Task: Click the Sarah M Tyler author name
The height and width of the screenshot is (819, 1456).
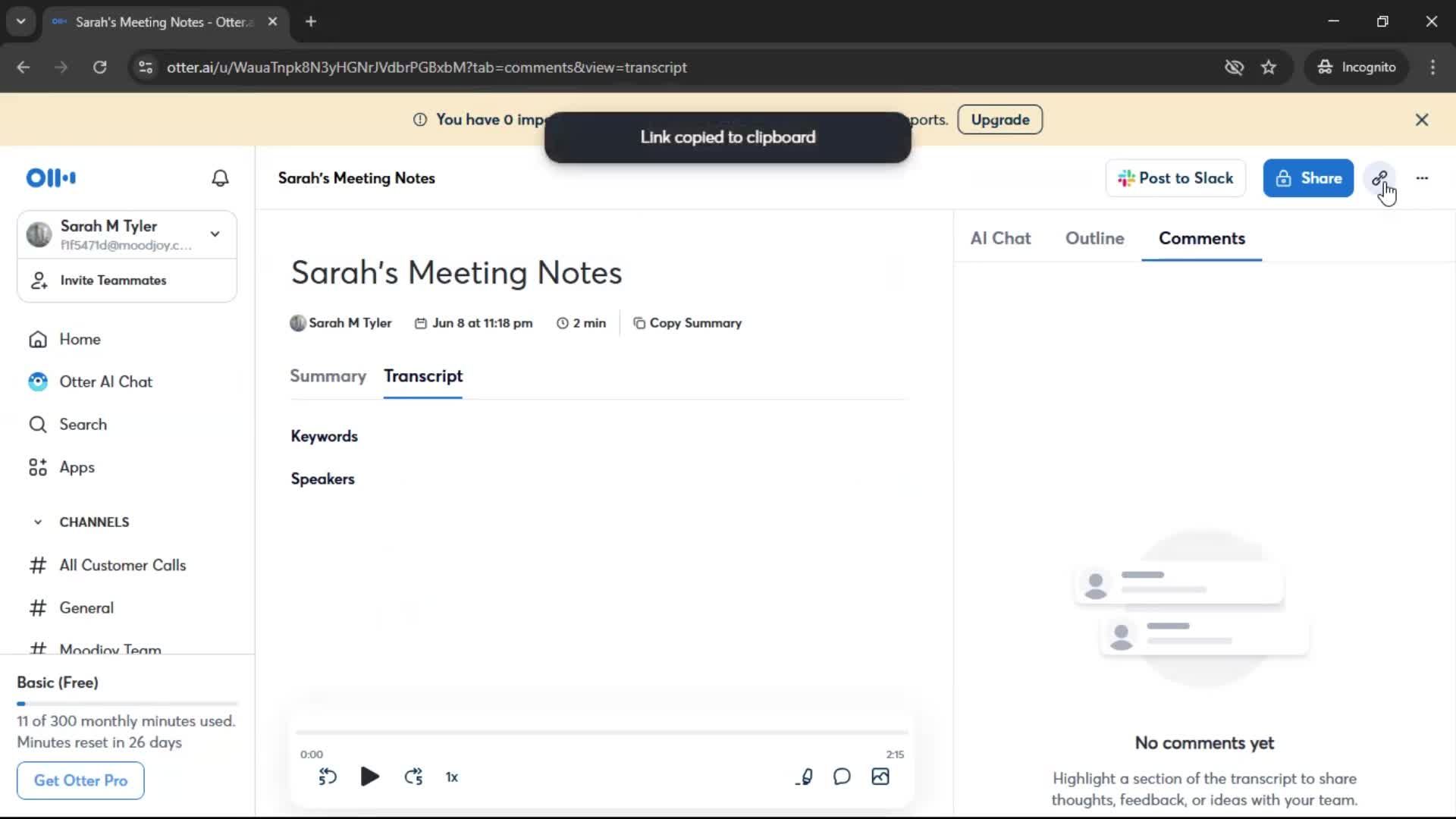Action: pos(350,323)
